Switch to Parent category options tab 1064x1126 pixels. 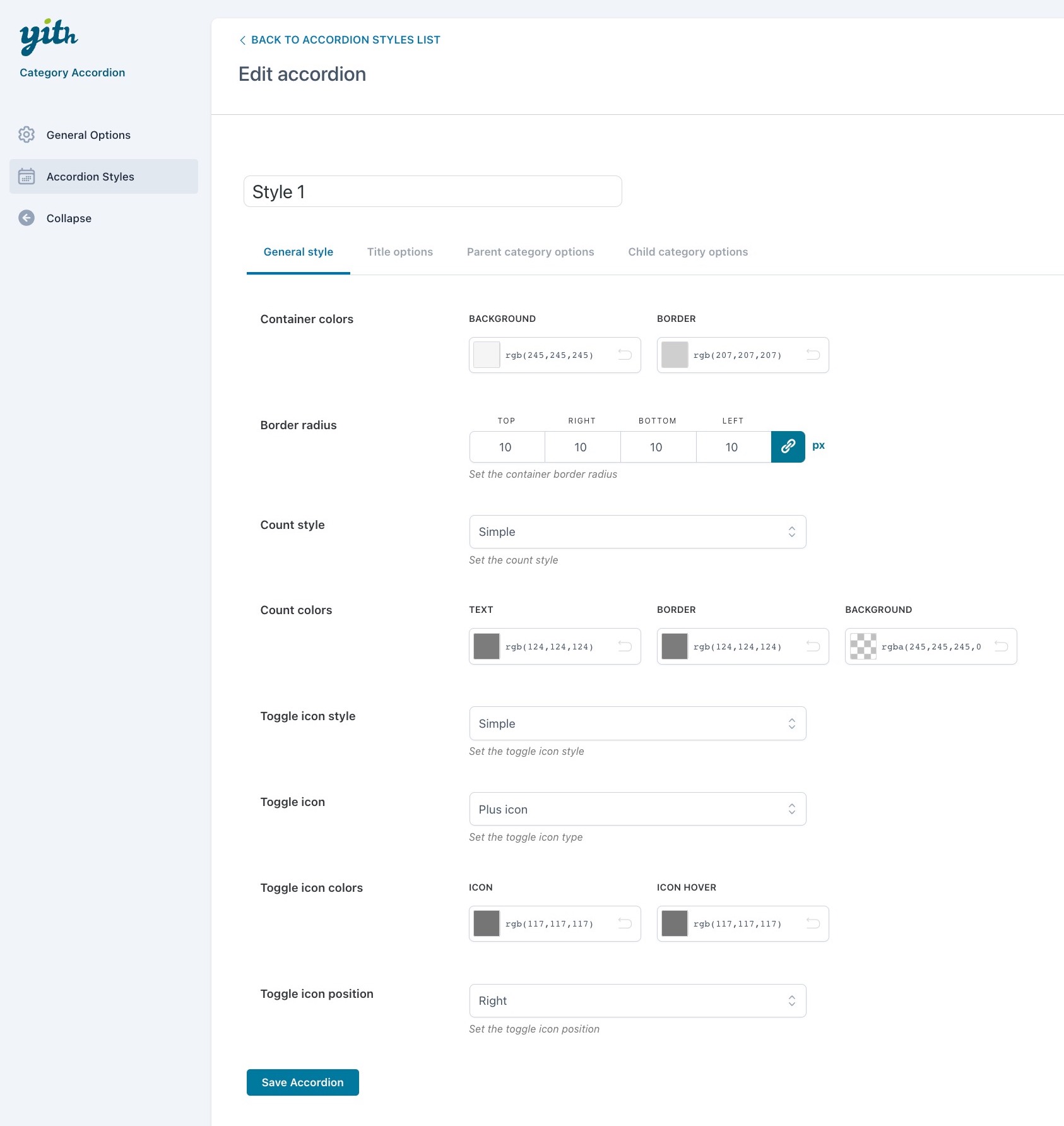[x=530, y=252]
